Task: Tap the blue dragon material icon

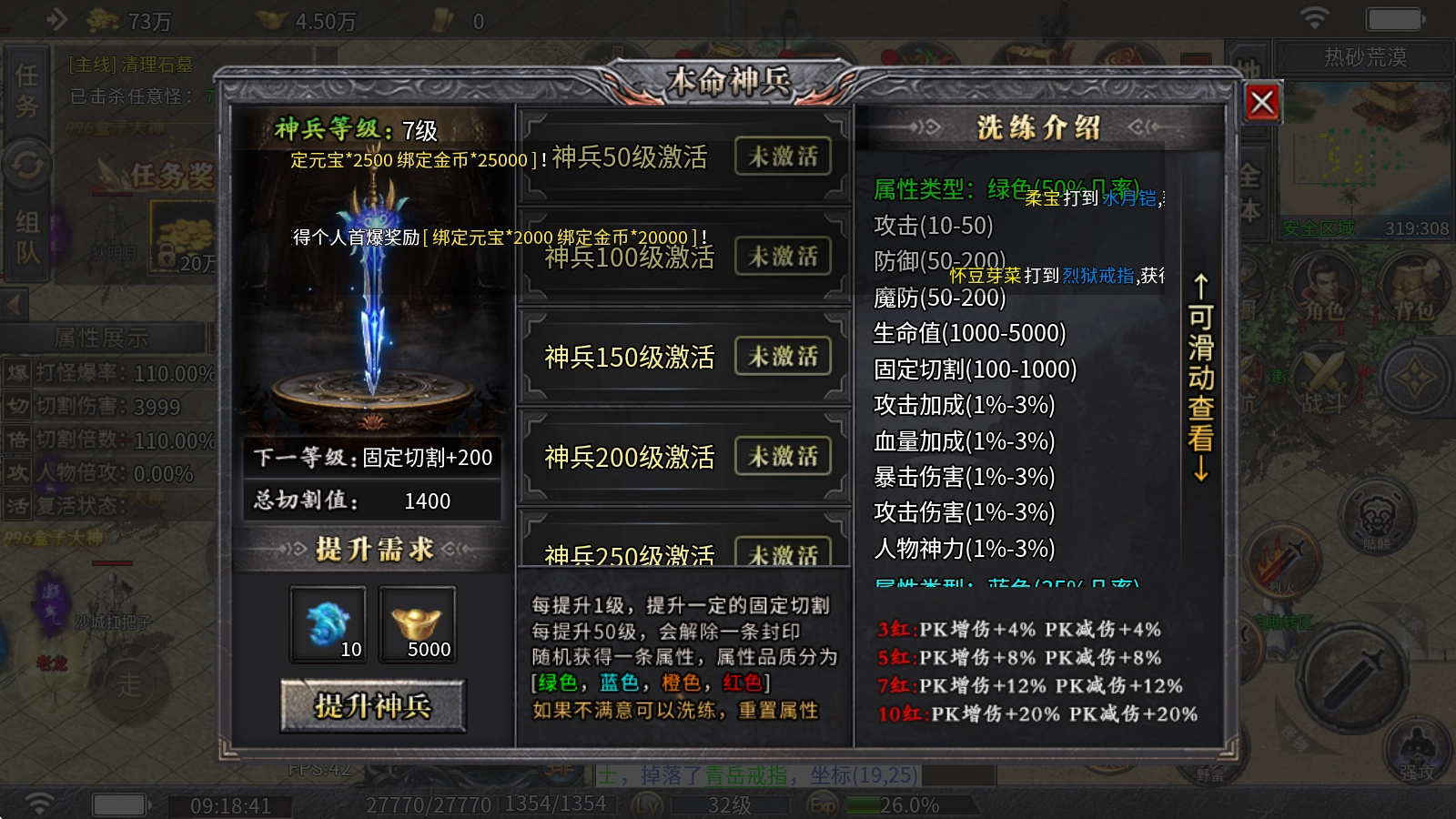Action: pos(329,624)
